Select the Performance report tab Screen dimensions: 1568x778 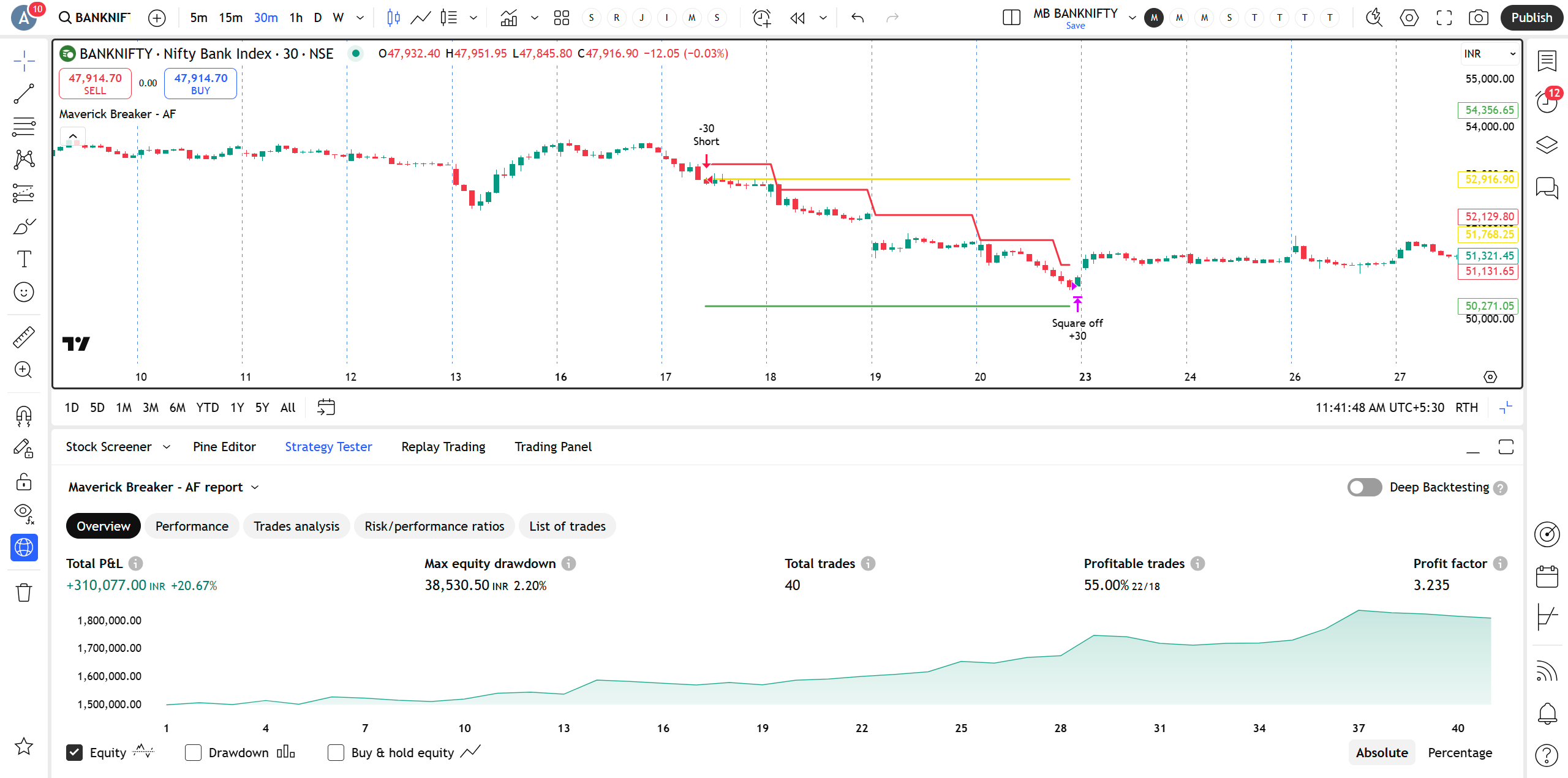point(192,526)
